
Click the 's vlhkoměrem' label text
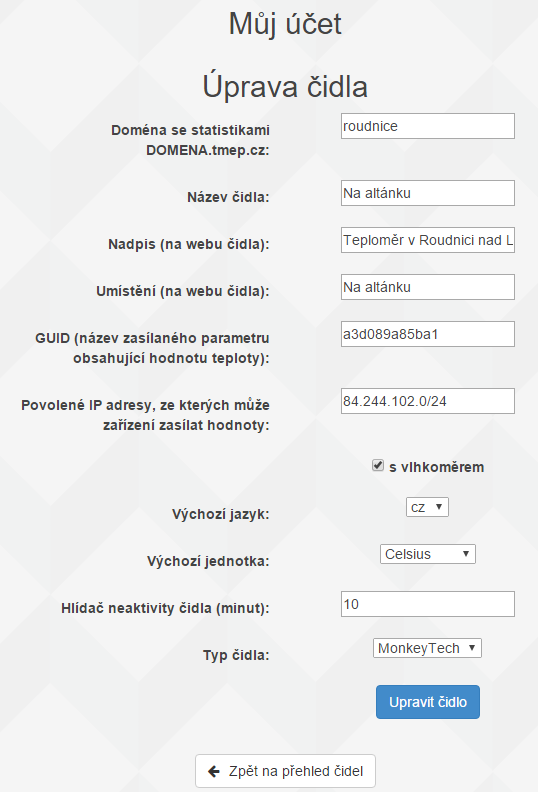(436, 467)
